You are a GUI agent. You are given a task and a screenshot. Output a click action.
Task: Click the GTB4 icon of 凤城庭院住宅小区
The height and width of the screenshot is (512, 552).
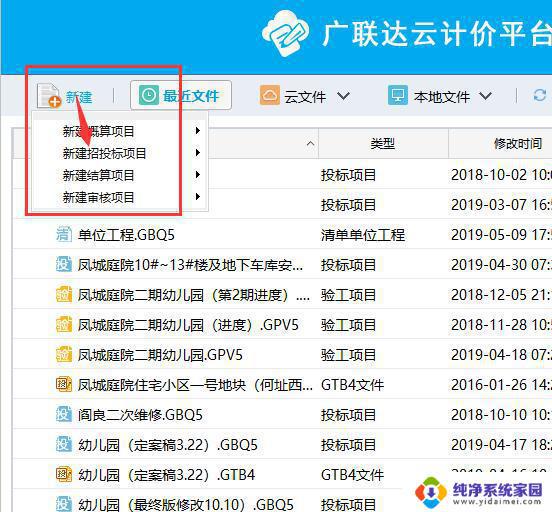click(64, 384)
